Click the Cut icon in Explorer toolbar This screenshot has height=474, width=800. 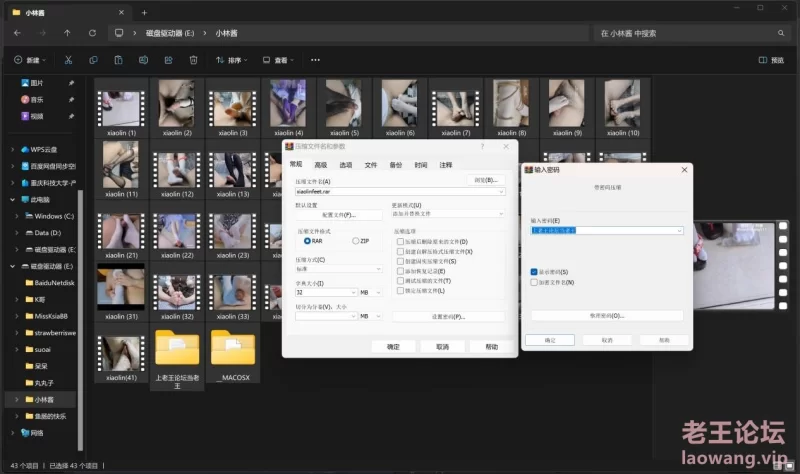click(69, 60)
